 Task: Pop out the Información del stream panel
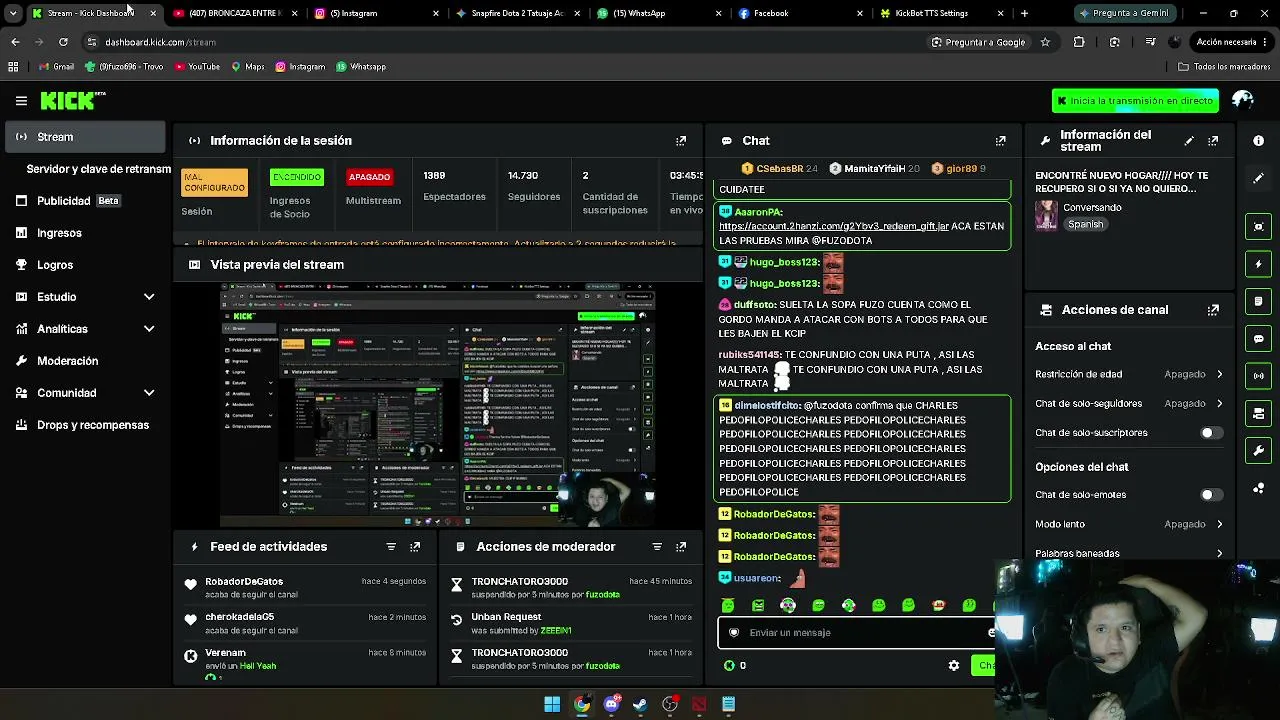coord(1213,141)
